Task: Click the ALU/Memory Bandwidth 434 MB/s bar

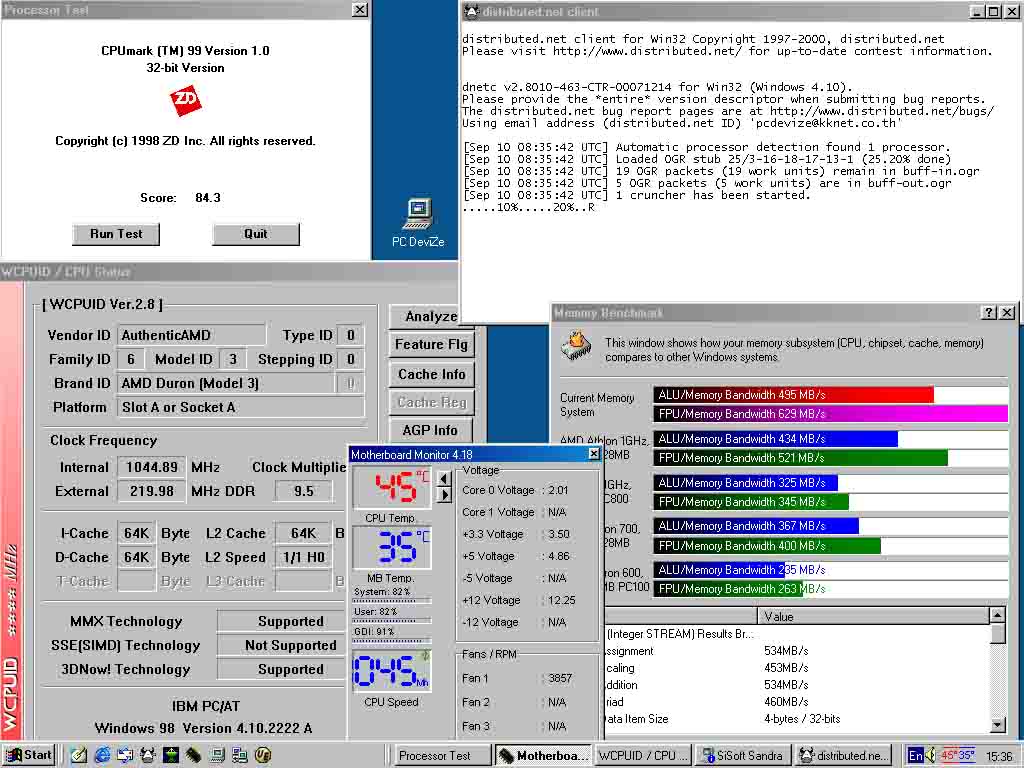Action: (776, 439)
